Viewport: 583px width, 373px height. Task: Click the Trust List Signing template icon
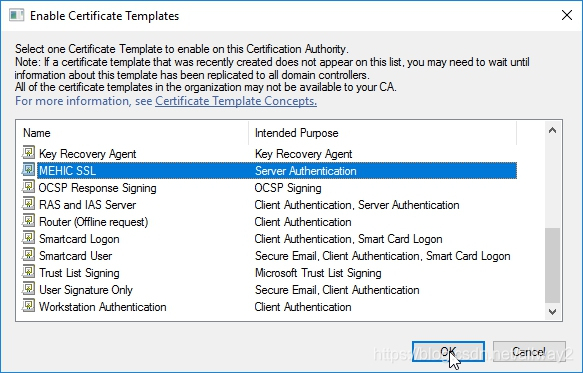click(28, 272)
